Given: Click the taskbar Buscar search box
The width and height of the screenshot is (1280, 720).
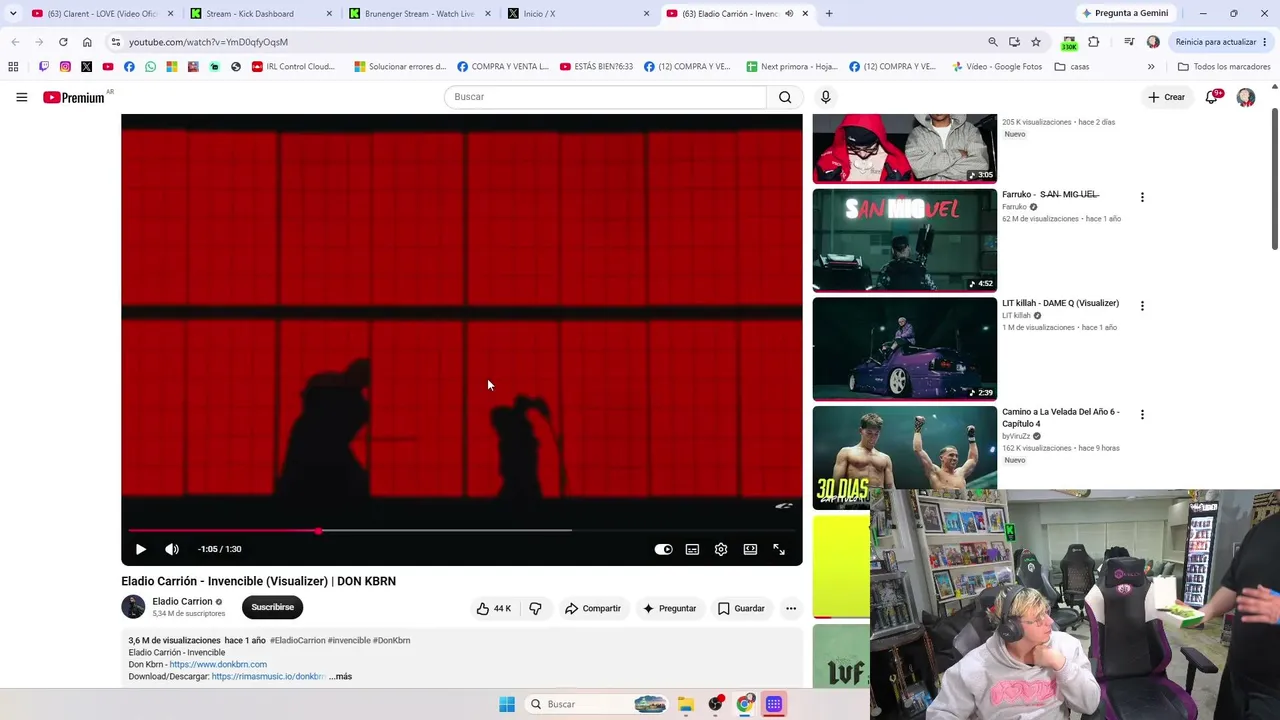Looking at the screenshot, I should [x=596, y=704].
